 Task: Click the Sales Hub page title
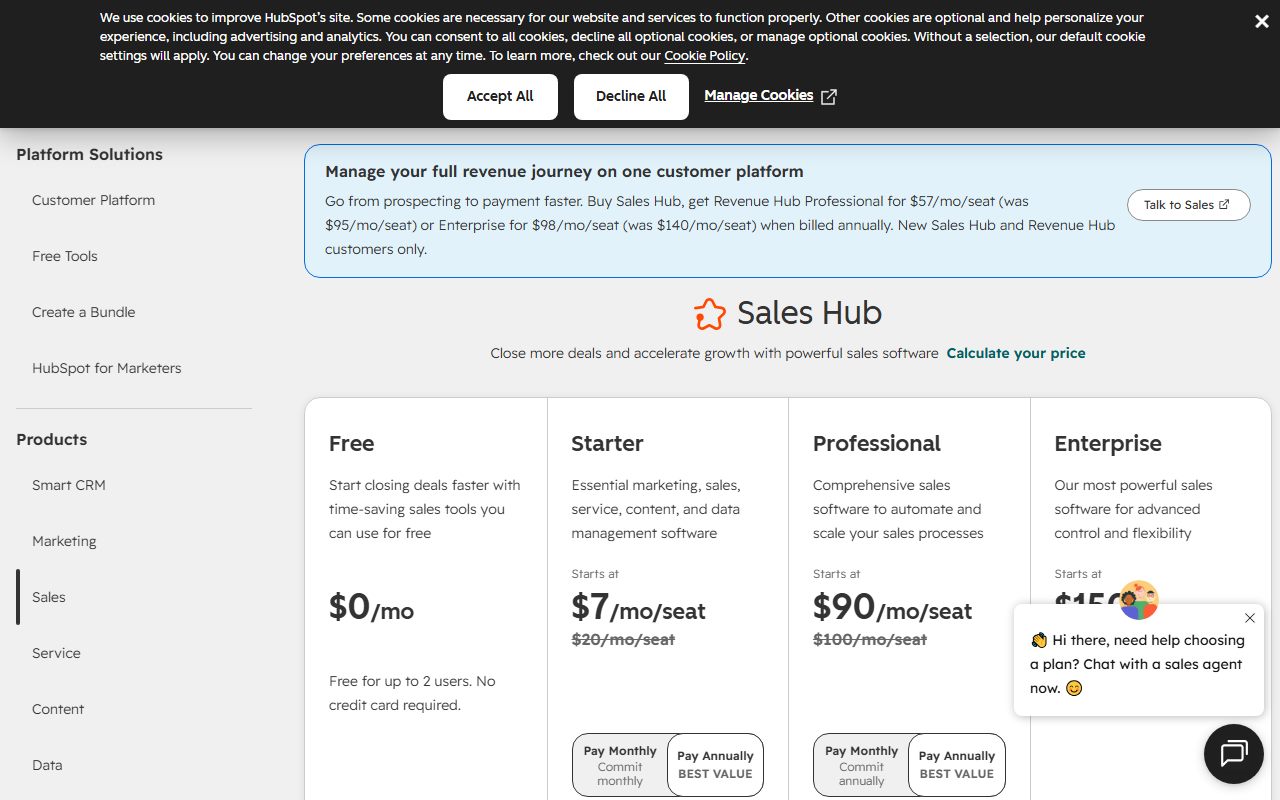pyautogui.click(x=809, y=313)
